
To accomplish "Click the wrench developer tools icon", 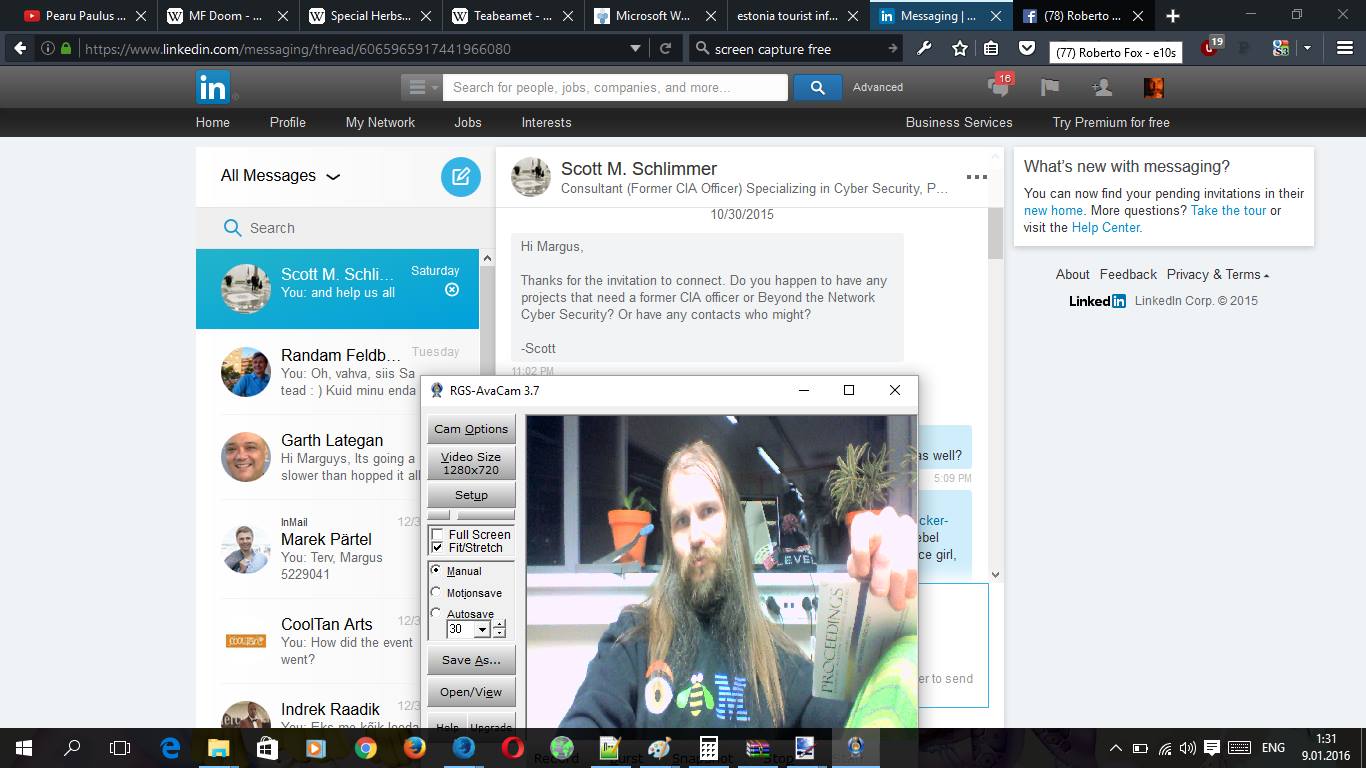I will pos(925,48).
